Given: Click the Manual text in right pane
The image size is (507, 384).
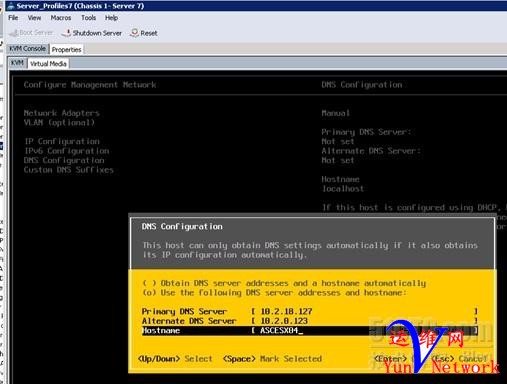Looking at the screenshot, I should point(336,113).
